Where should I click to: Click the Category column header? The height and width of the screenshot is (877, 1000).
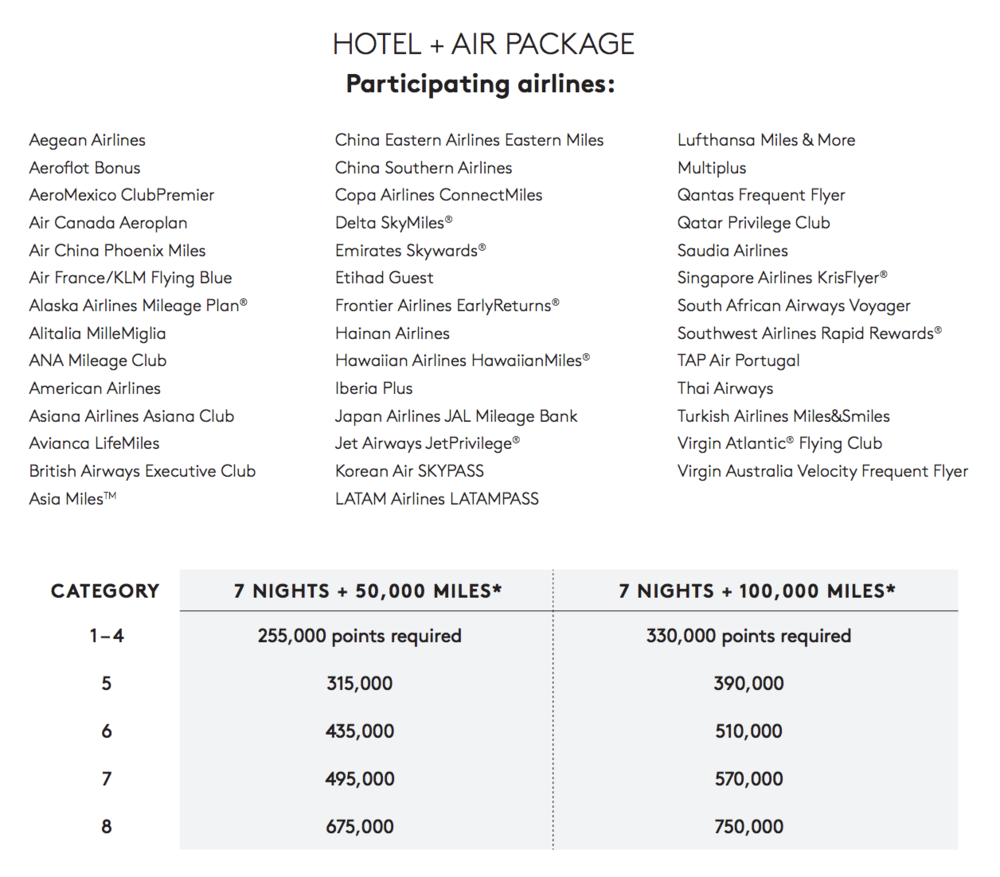tap(105, 591)
